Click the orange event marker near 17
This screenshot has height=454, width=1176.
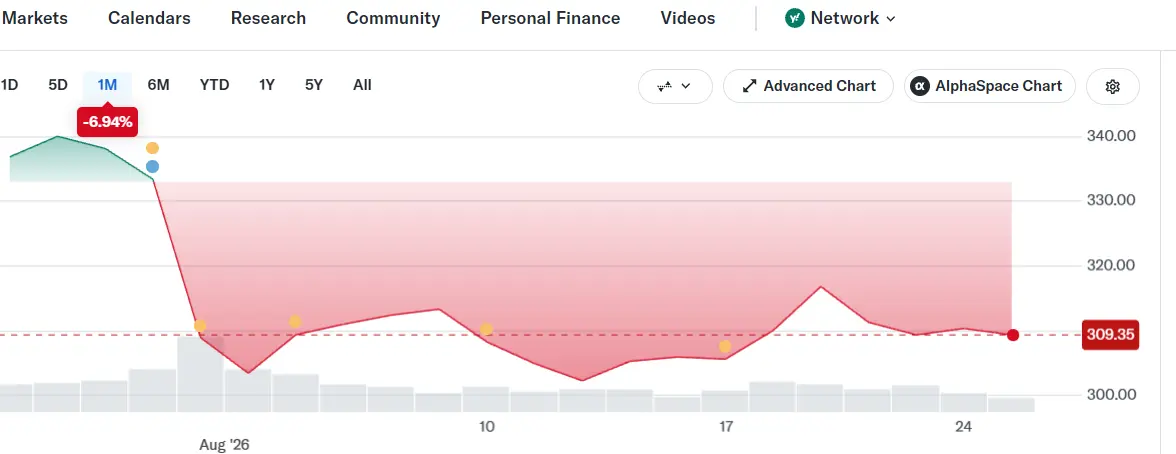click(x=724, y=346)
